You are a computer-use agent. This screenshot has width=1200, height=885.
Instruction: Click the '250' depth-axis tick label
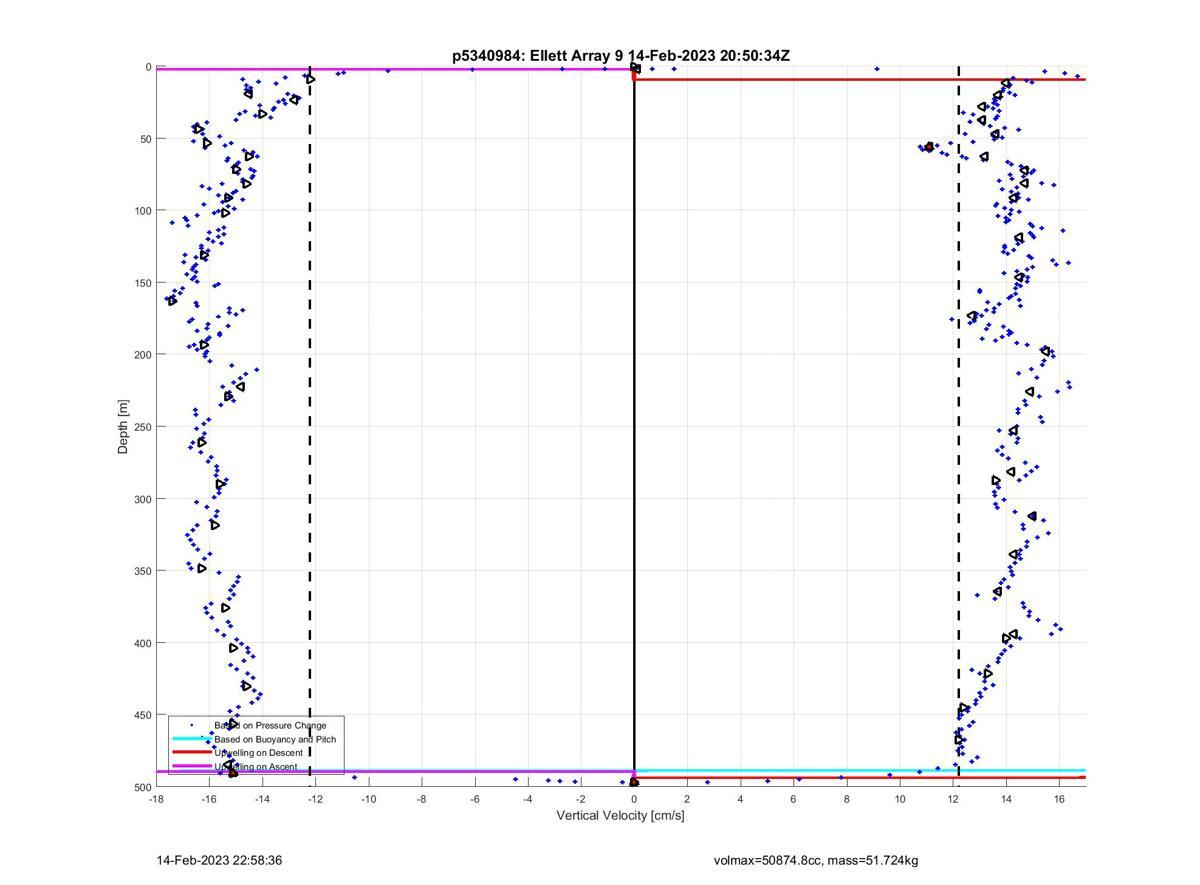(x=142, y=427)
